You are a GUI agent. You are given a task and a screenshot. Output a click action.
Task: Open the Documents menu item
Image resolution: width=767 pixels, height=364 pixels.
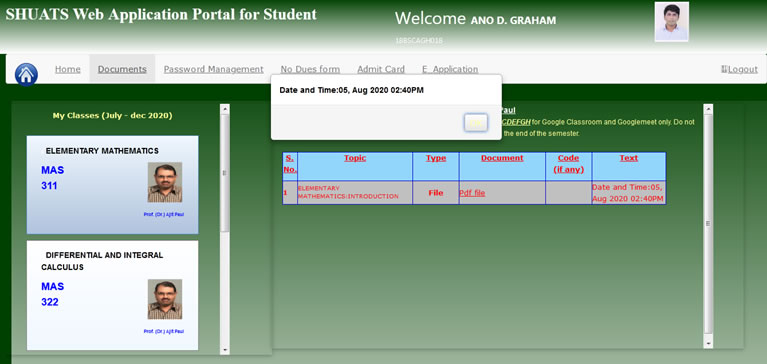tap(122, 69)
